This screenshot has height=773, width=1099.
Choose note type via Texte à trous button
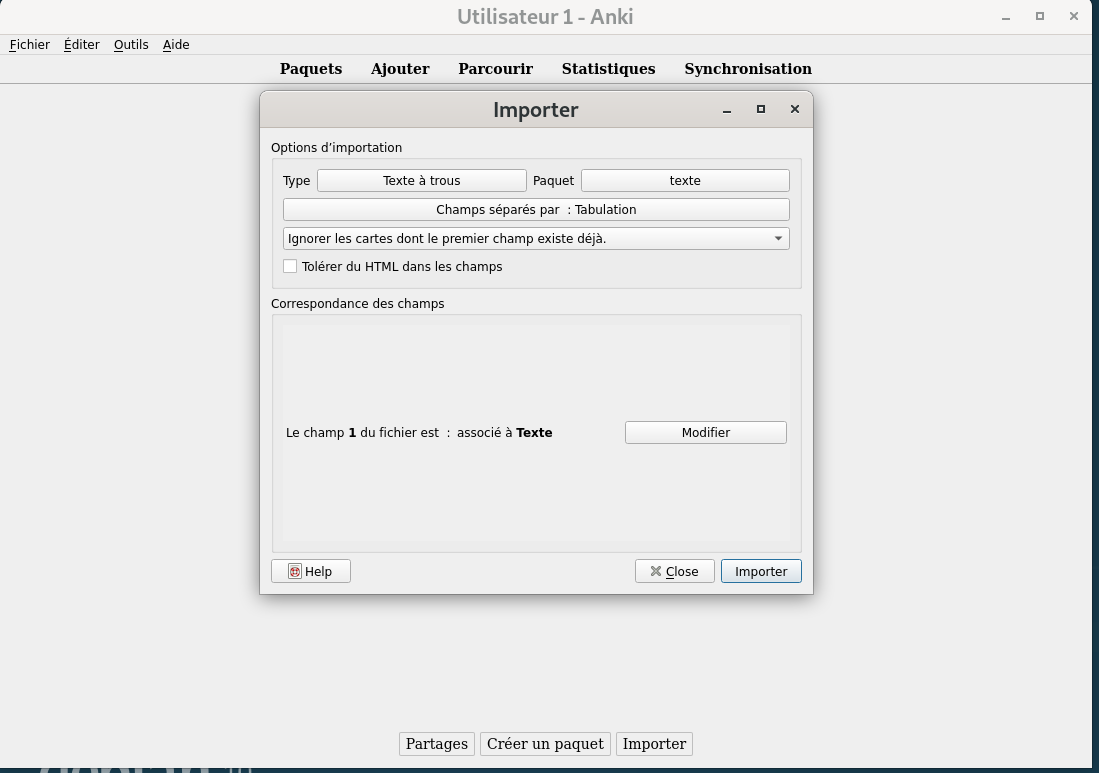[422, 180]
